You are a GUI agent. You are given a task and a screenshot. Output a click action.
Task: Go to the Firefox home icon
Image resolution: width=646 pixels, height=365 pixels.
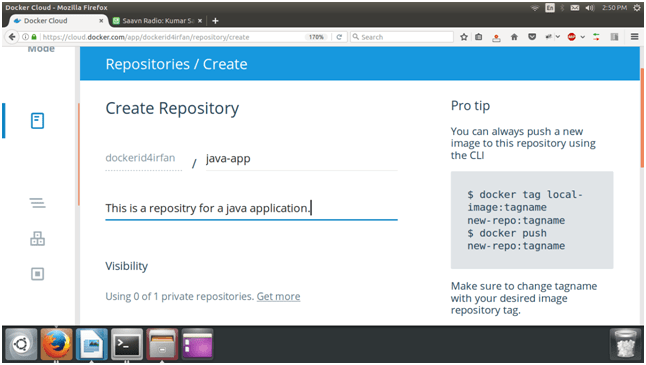514,37
